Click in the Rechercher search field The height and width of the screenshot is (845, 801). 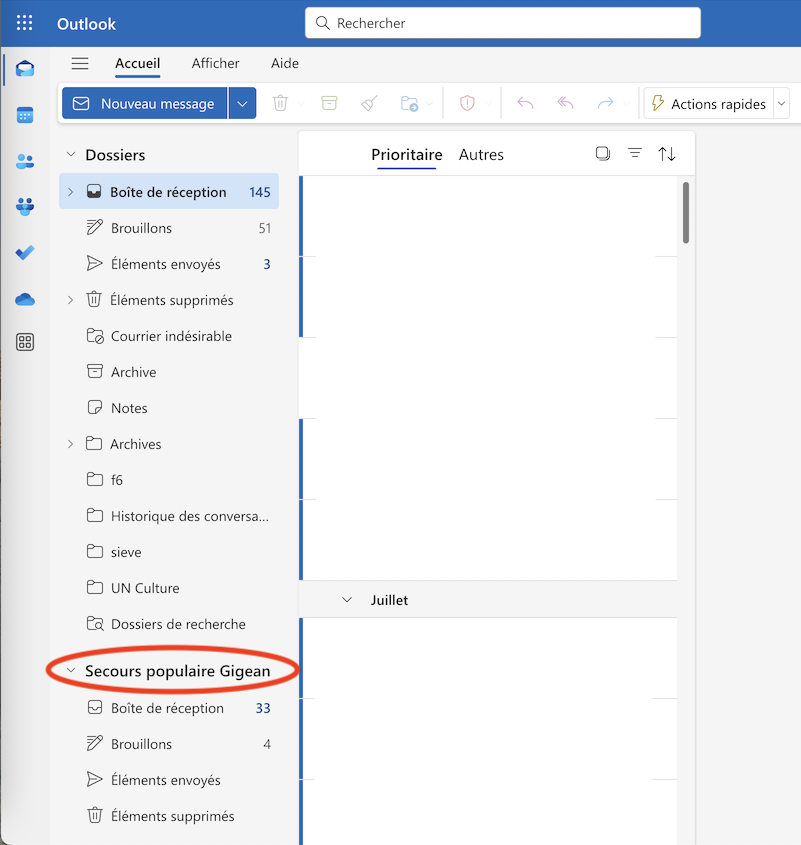[x=510, y=23]
